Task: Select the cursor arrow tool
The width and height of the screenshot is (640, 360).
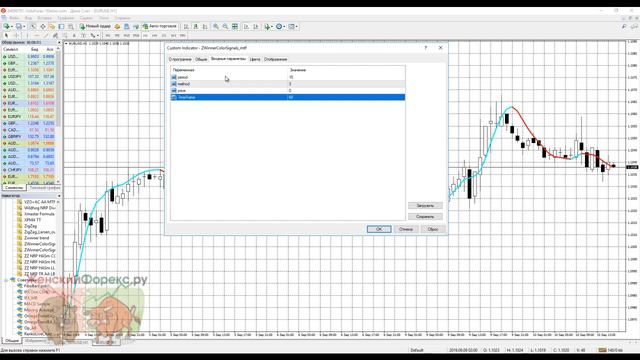Action: click(x=6, y=36)
